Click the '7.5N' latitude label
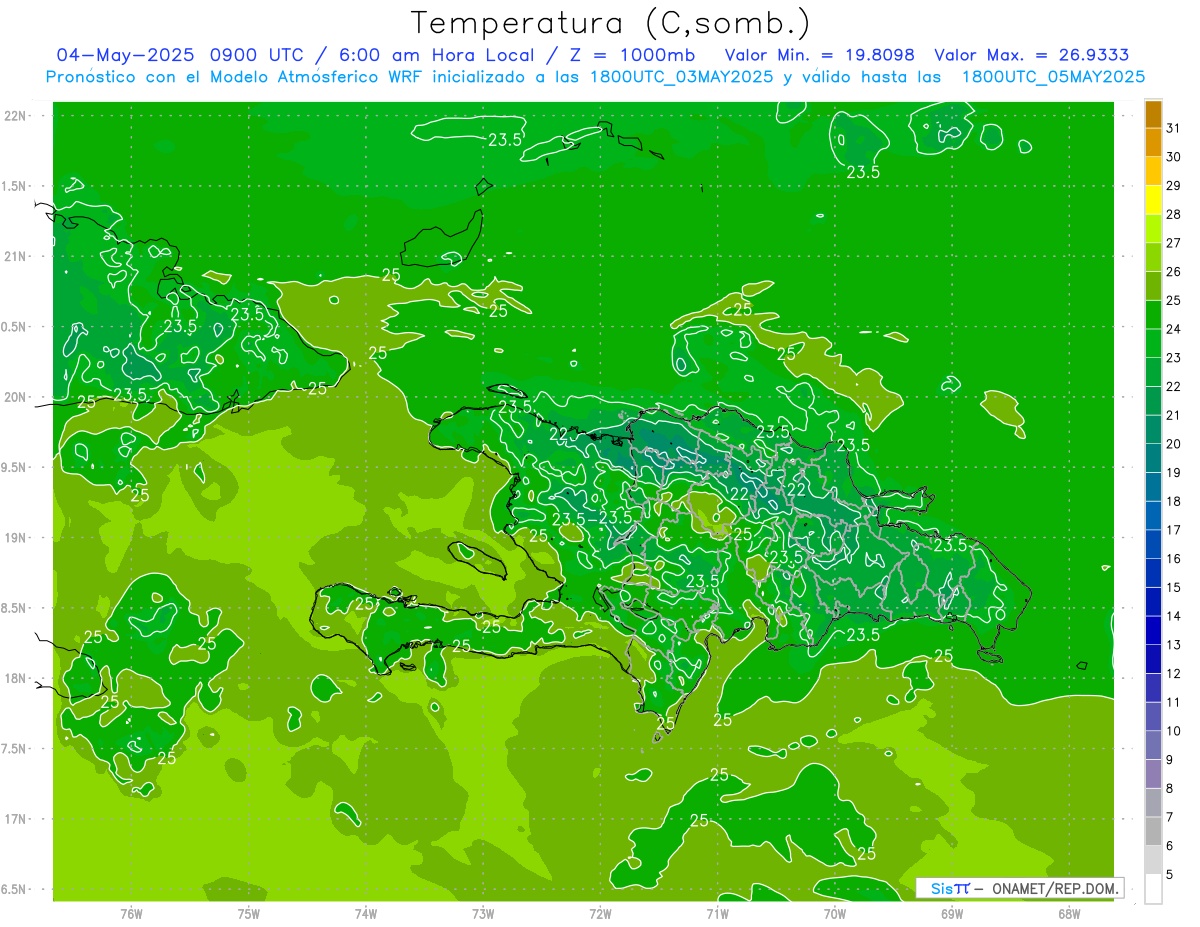1200x927 pixels. [14, 749]
